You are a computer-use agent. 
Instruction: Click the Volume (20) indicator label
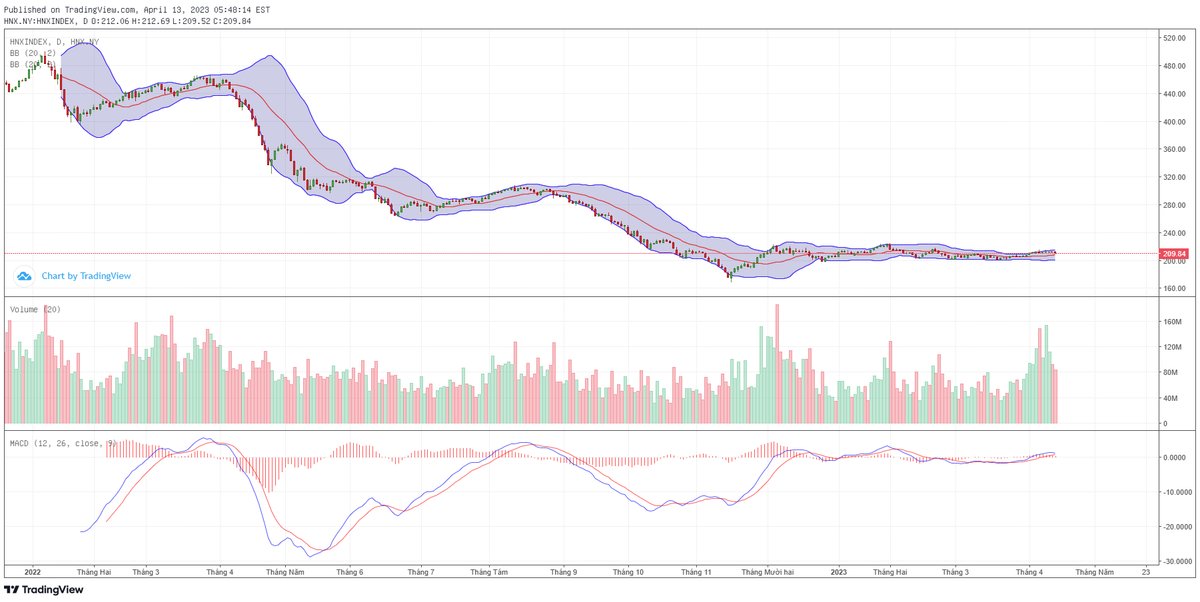coord(35,309)
